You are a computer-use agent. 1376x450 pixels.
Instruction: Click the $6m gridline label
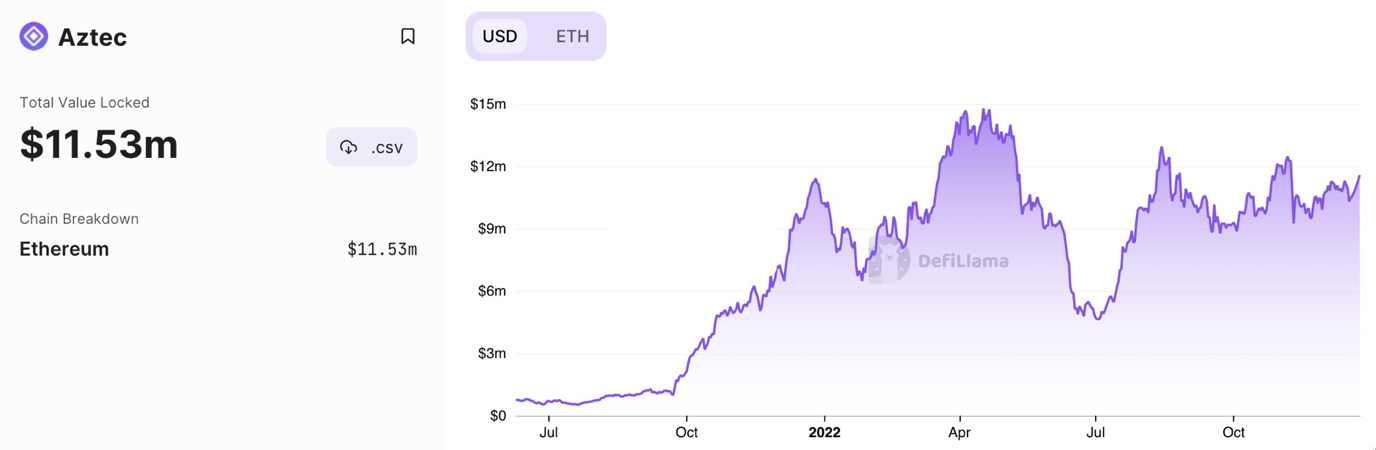(490, 291)
